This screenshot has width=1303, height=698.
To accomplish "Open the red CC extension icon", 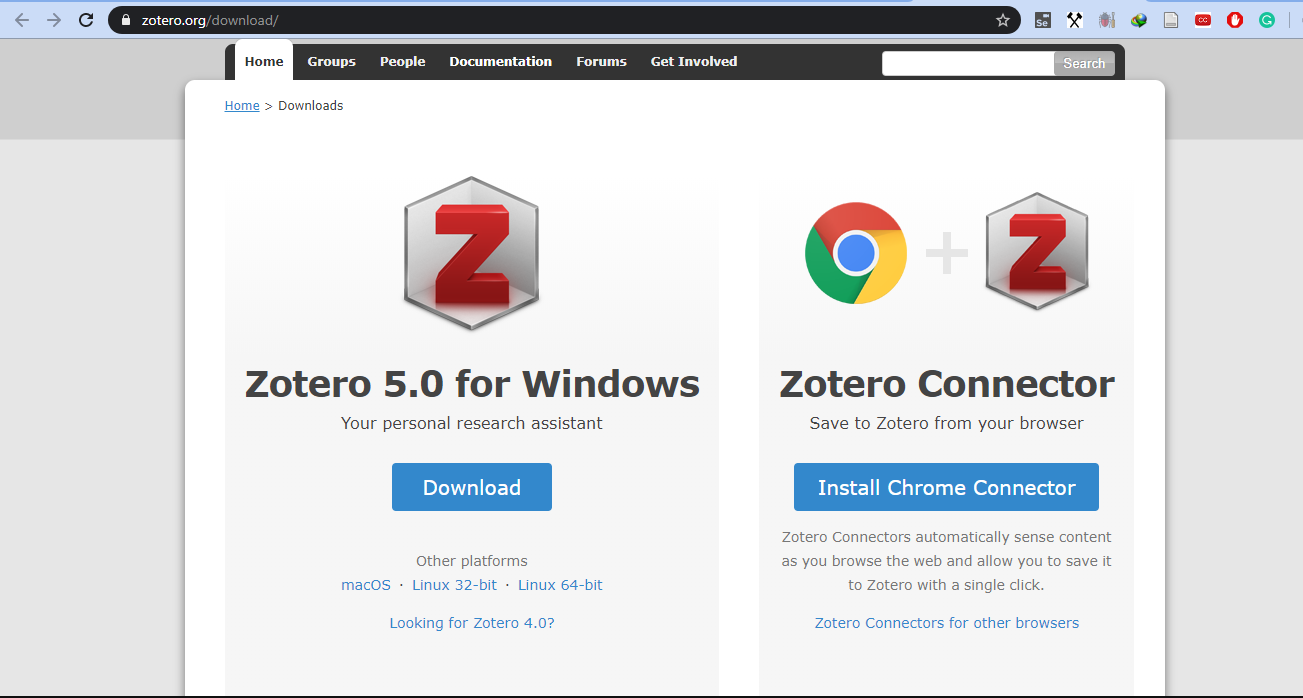I will (x=1203, y=20).
